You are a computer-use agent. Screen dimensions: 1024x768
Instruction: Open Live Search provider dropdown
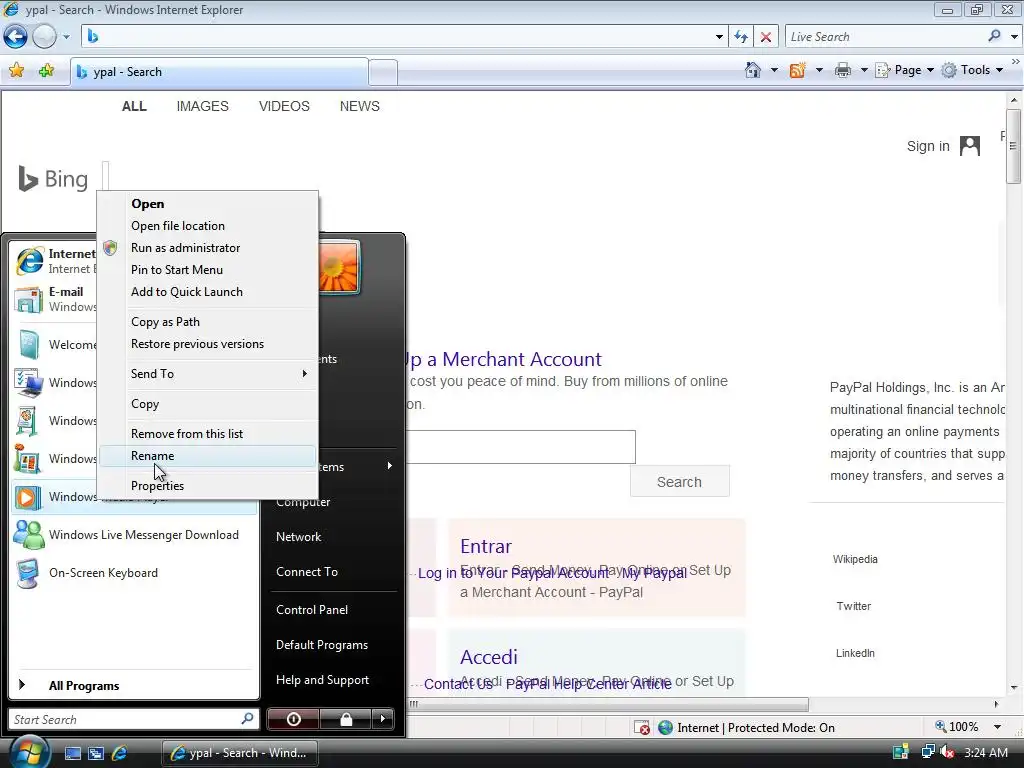[x=1014, y=37]
